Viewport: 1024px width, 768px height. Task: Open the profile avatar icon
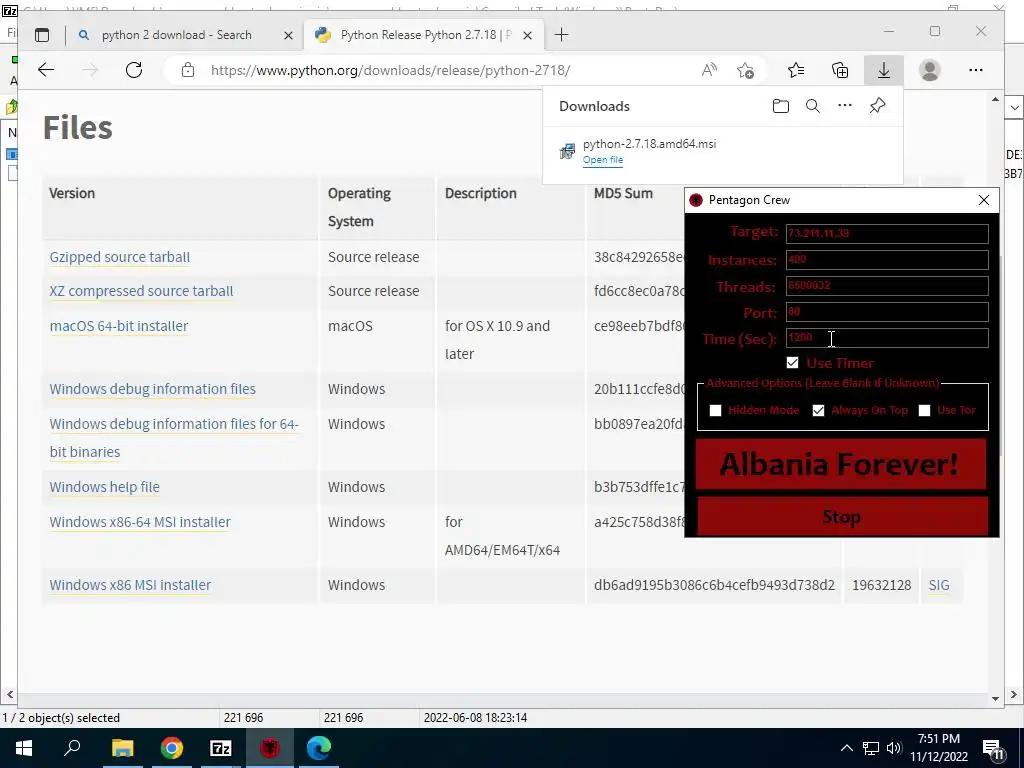click(929, 70)
